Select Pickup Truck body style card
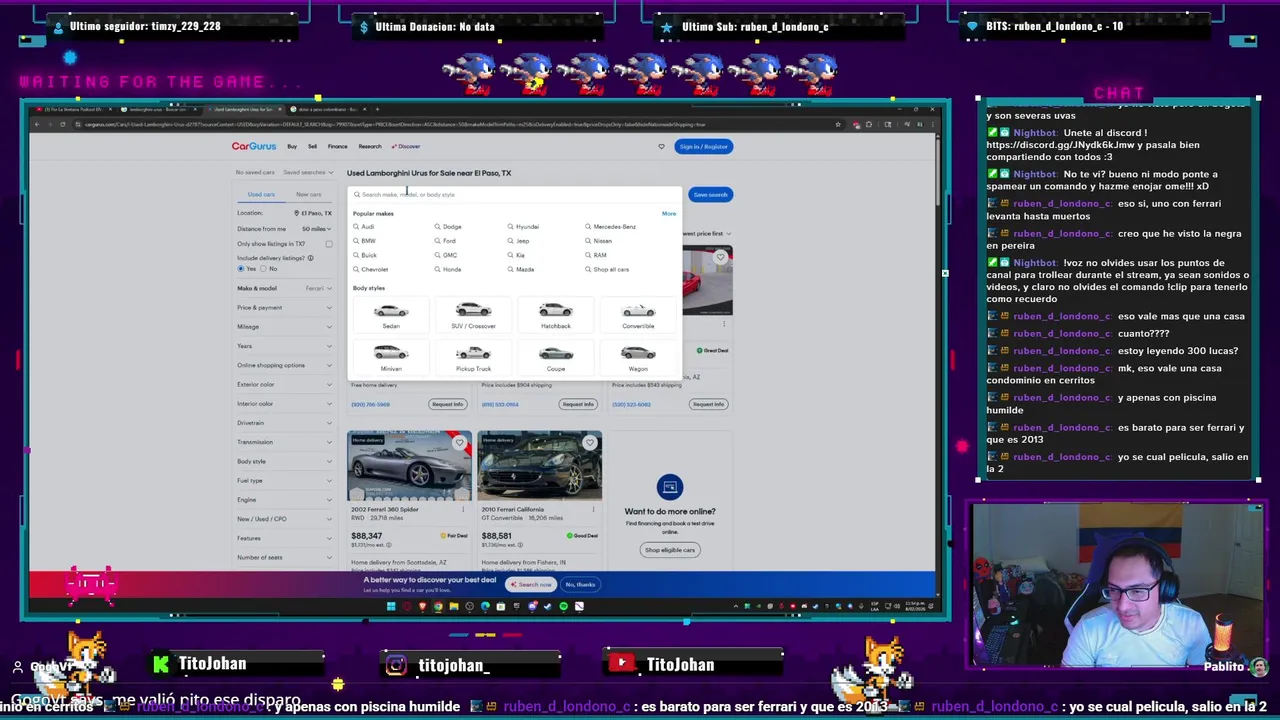 coord(473,358)
